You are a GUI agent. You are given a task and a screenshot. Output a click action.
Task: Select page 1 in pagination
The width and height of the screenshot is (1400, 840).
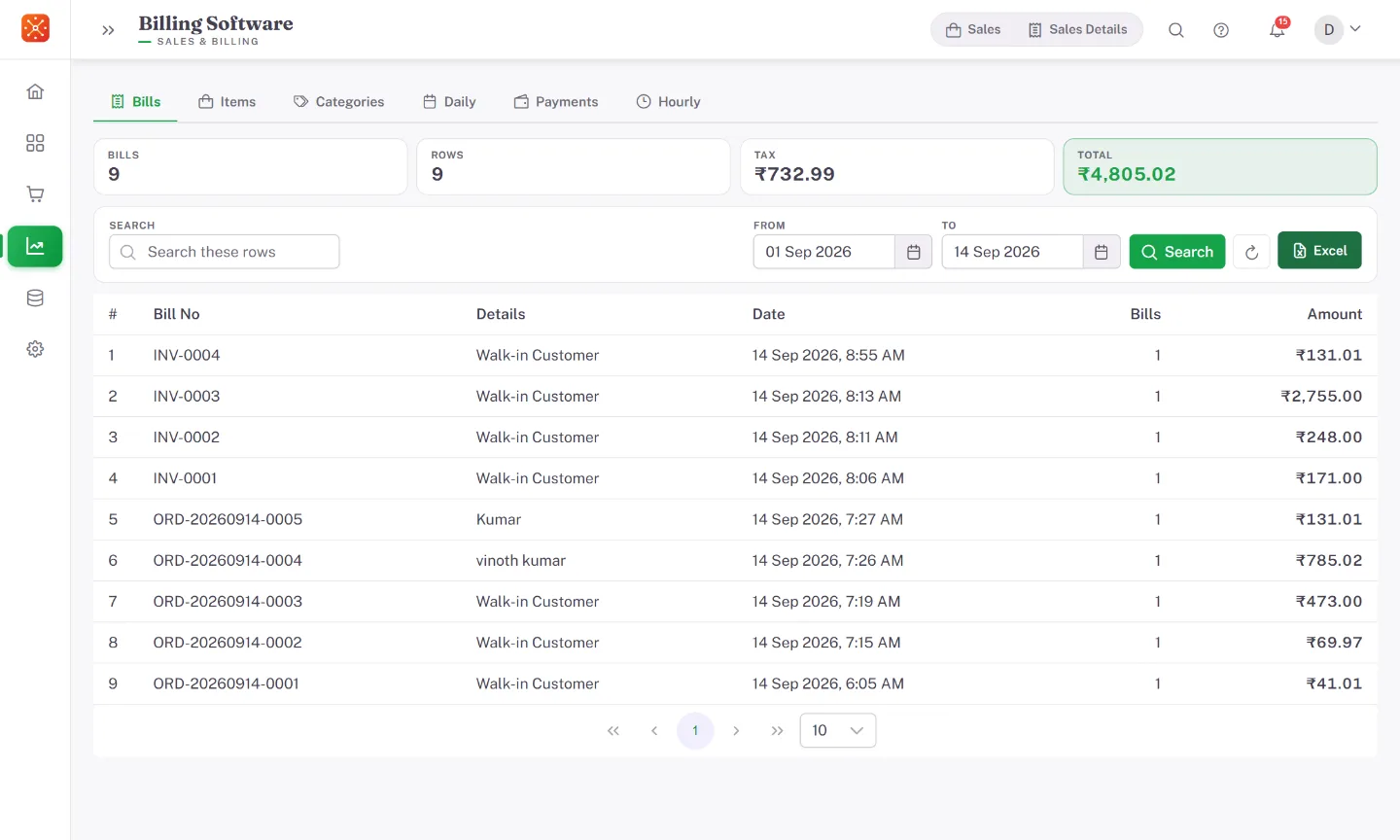click(x=695, y=731)
